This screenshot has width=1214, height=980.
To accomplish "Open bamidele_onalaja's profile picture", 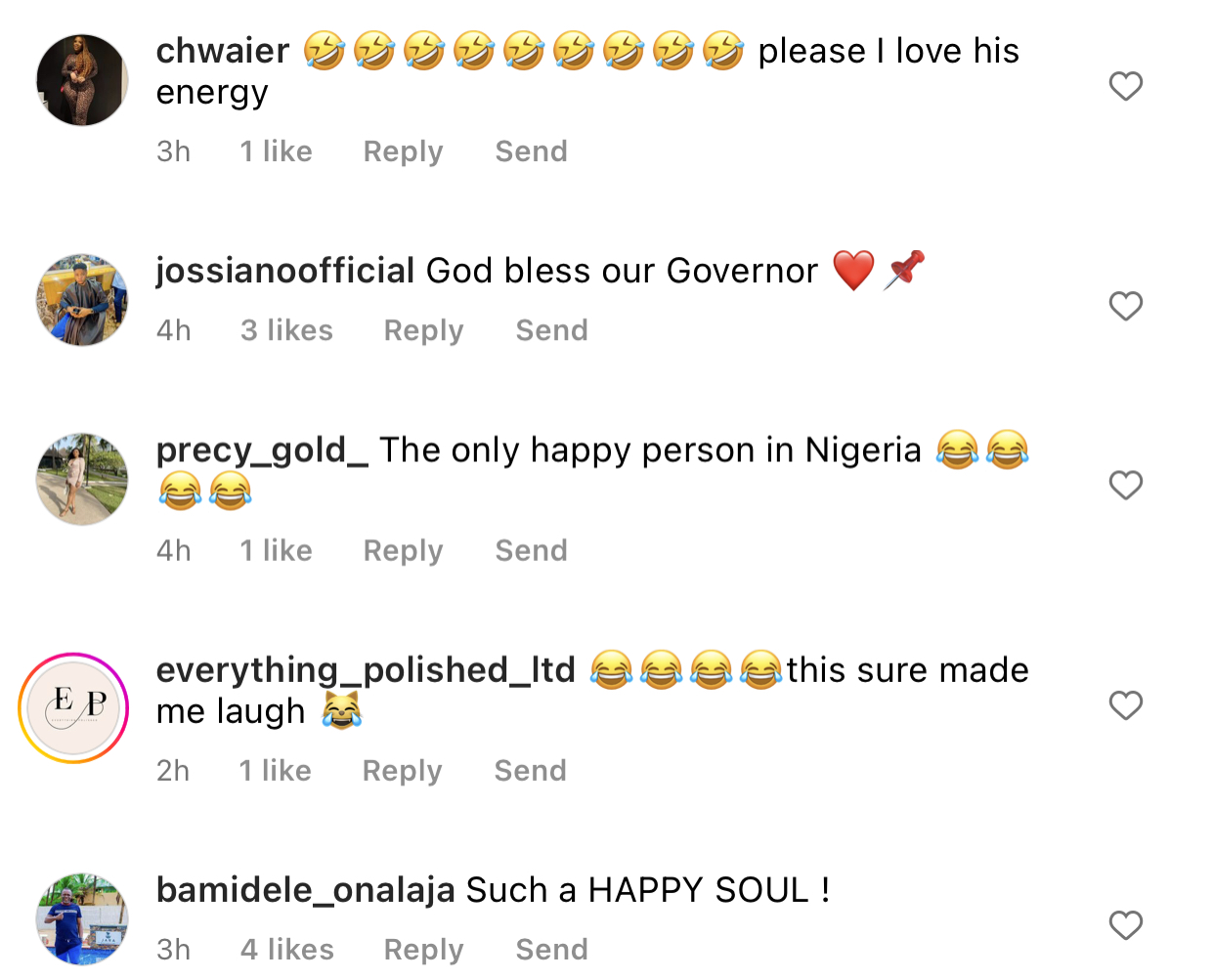I will (82, 919).
